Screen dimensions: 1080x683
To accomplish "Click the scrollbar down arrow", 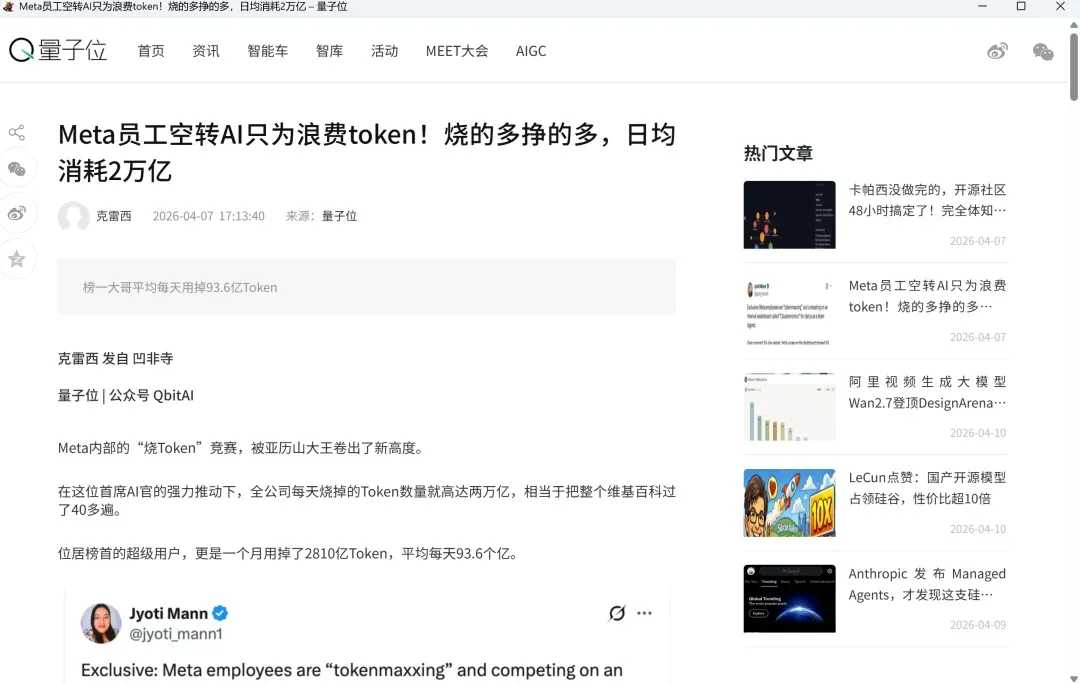I will (1074, 677).
